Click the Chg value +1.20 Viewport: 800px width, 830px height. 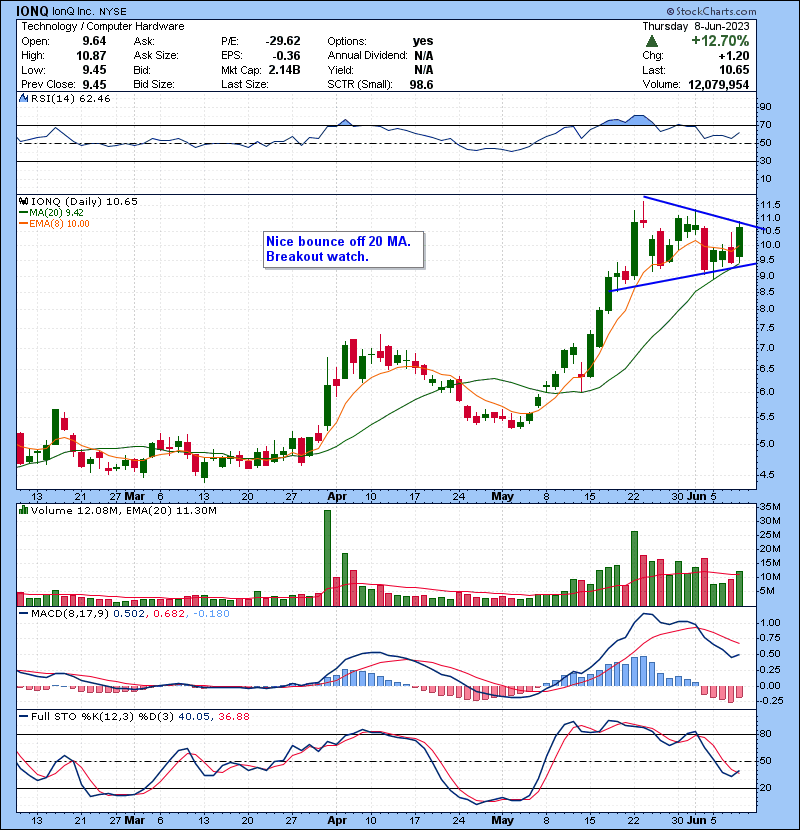[734, 56]
